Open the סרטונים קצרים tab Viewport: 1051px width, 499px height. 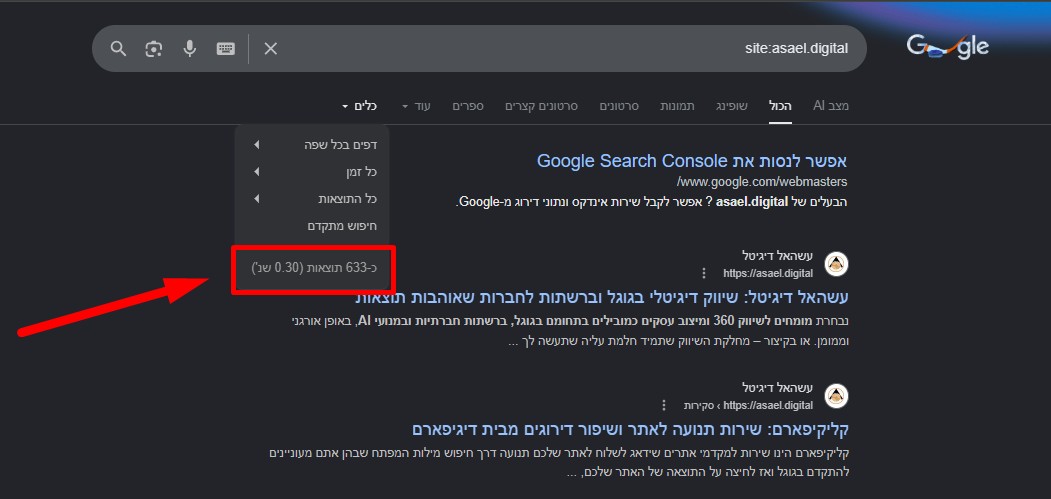pyautogui.click(x=542, y=106)
